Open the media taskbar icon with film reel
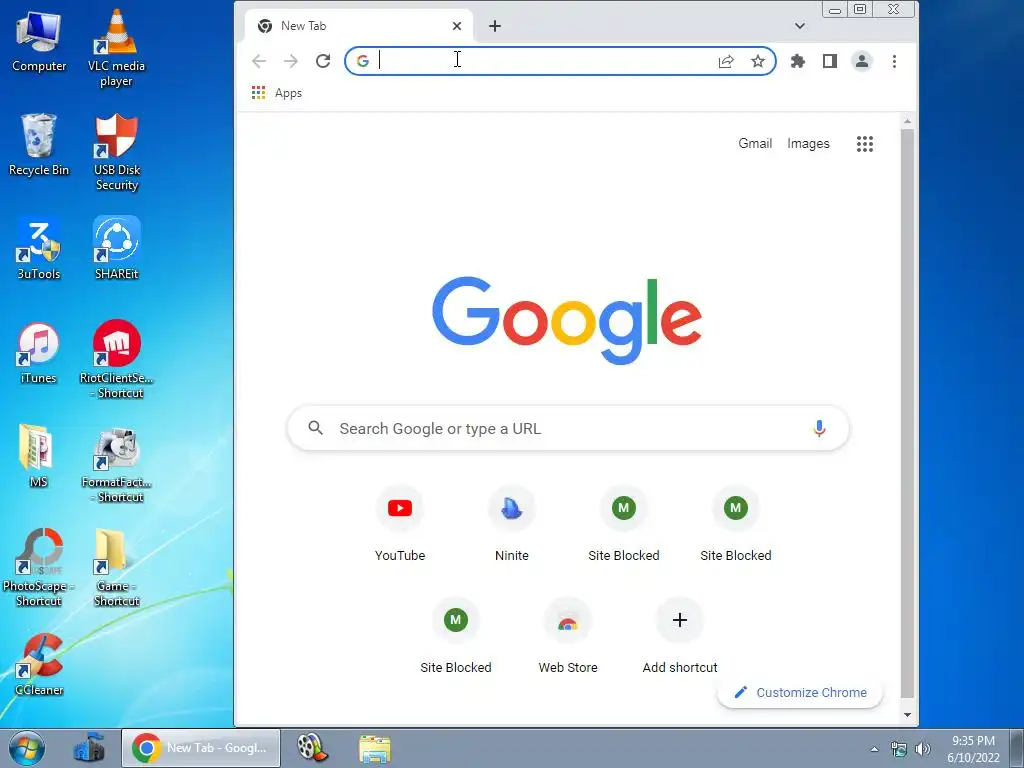 [x=312, y=748]
